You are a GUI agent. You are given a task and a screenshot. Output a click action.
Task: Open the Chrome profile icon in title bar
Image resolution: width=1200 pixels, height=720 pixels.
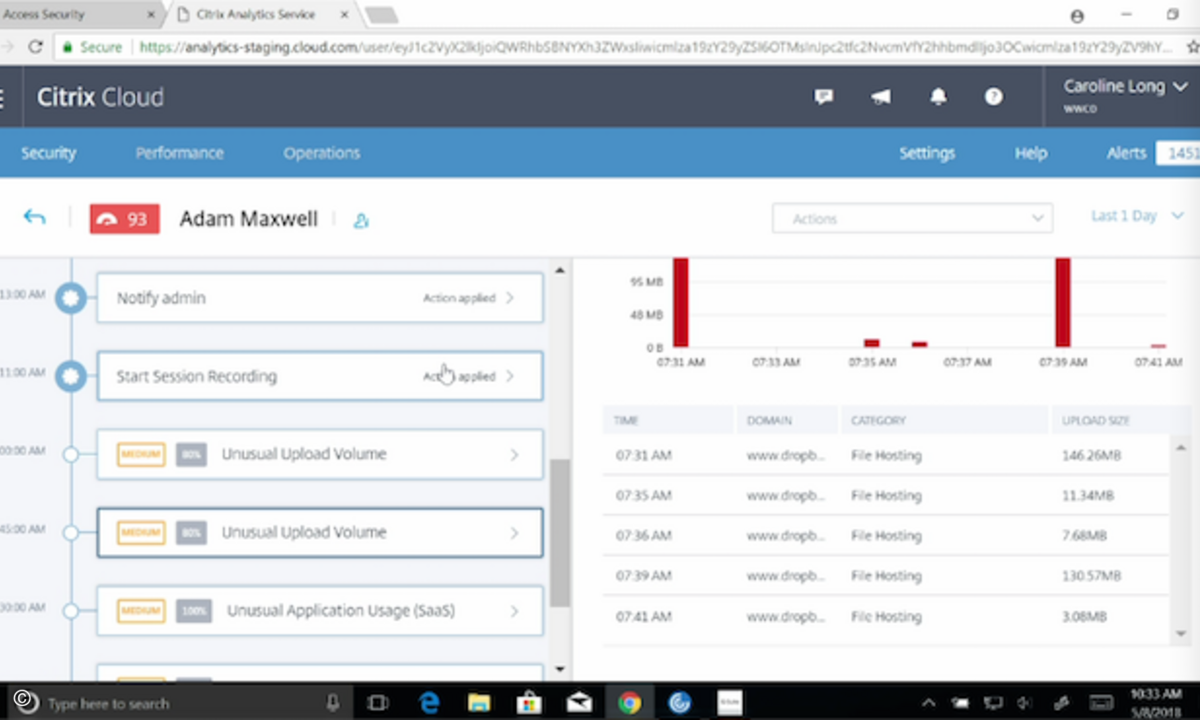1077,16
